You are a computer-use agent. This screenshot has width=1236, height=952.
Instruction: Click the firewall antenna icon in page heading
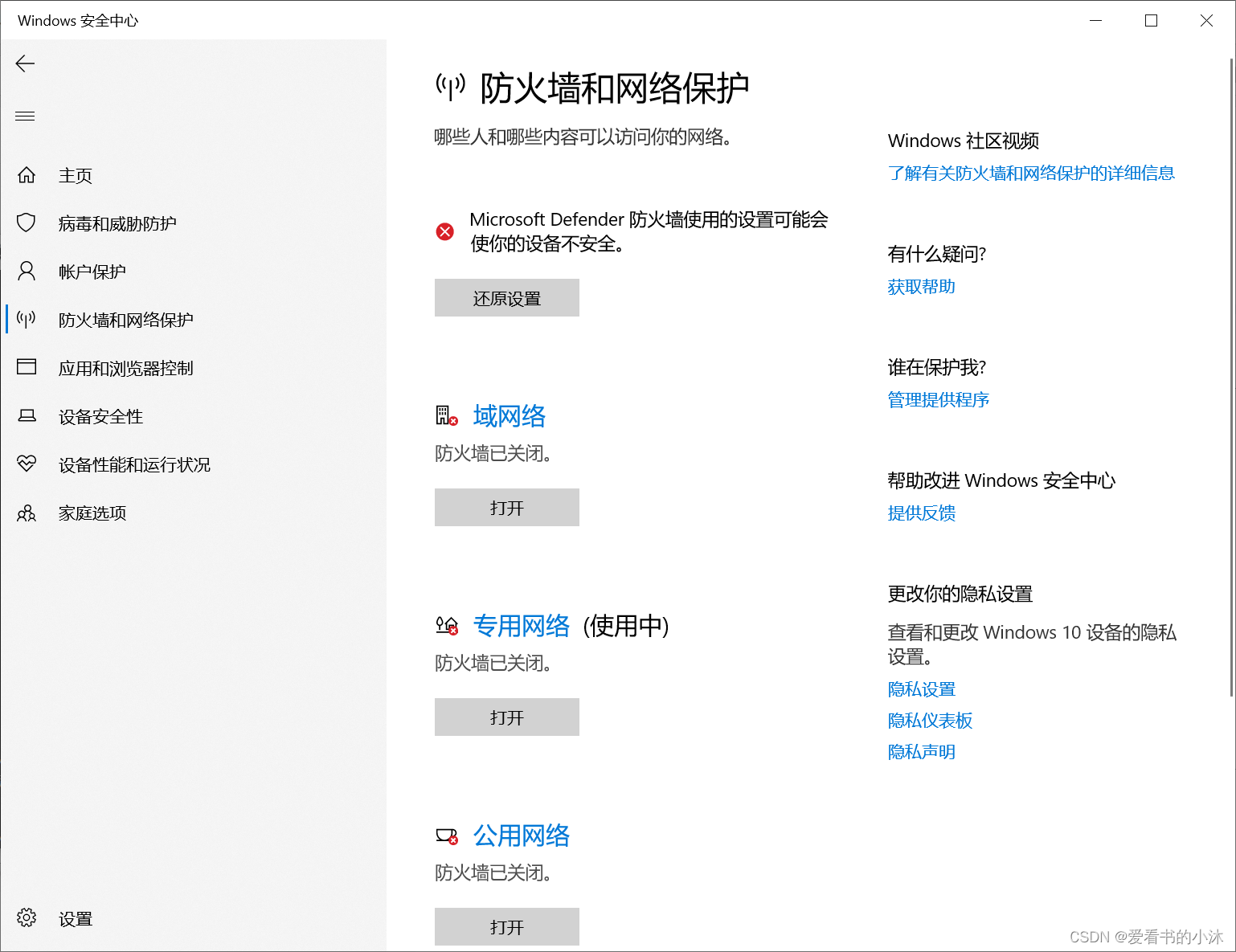tap(451, 87)
